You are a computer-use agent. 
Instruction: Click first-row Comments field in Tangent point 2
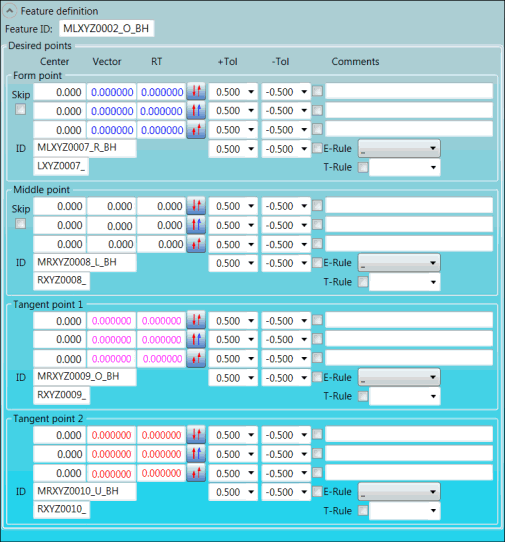point(409,434)
